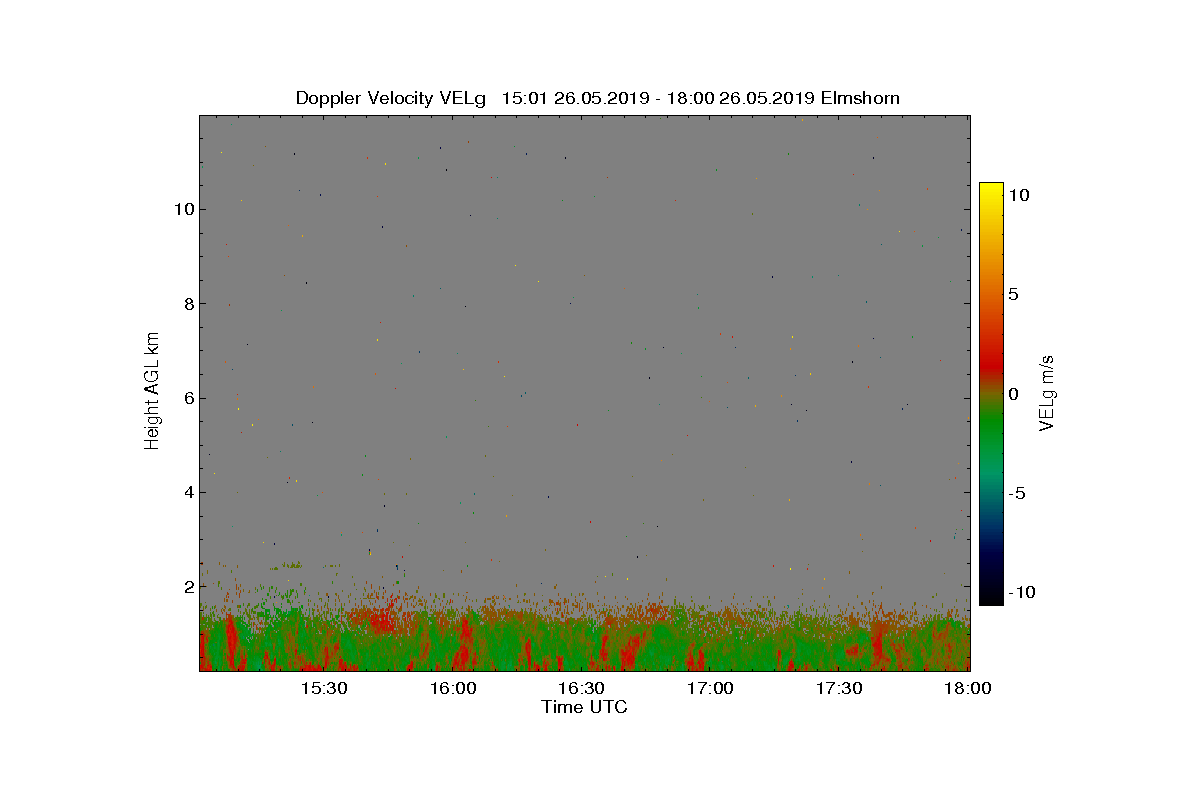The image size is (1200, 800).
Task: Click the "Height AGL km" axis label
Action: tap(152, 390)
